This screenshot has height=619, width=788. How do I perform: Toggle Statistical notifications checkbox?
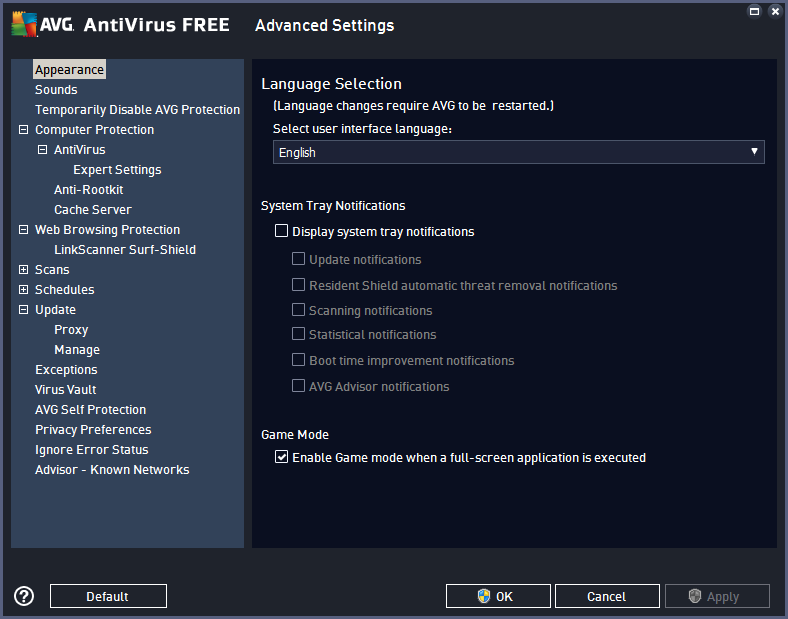point(299,334)
